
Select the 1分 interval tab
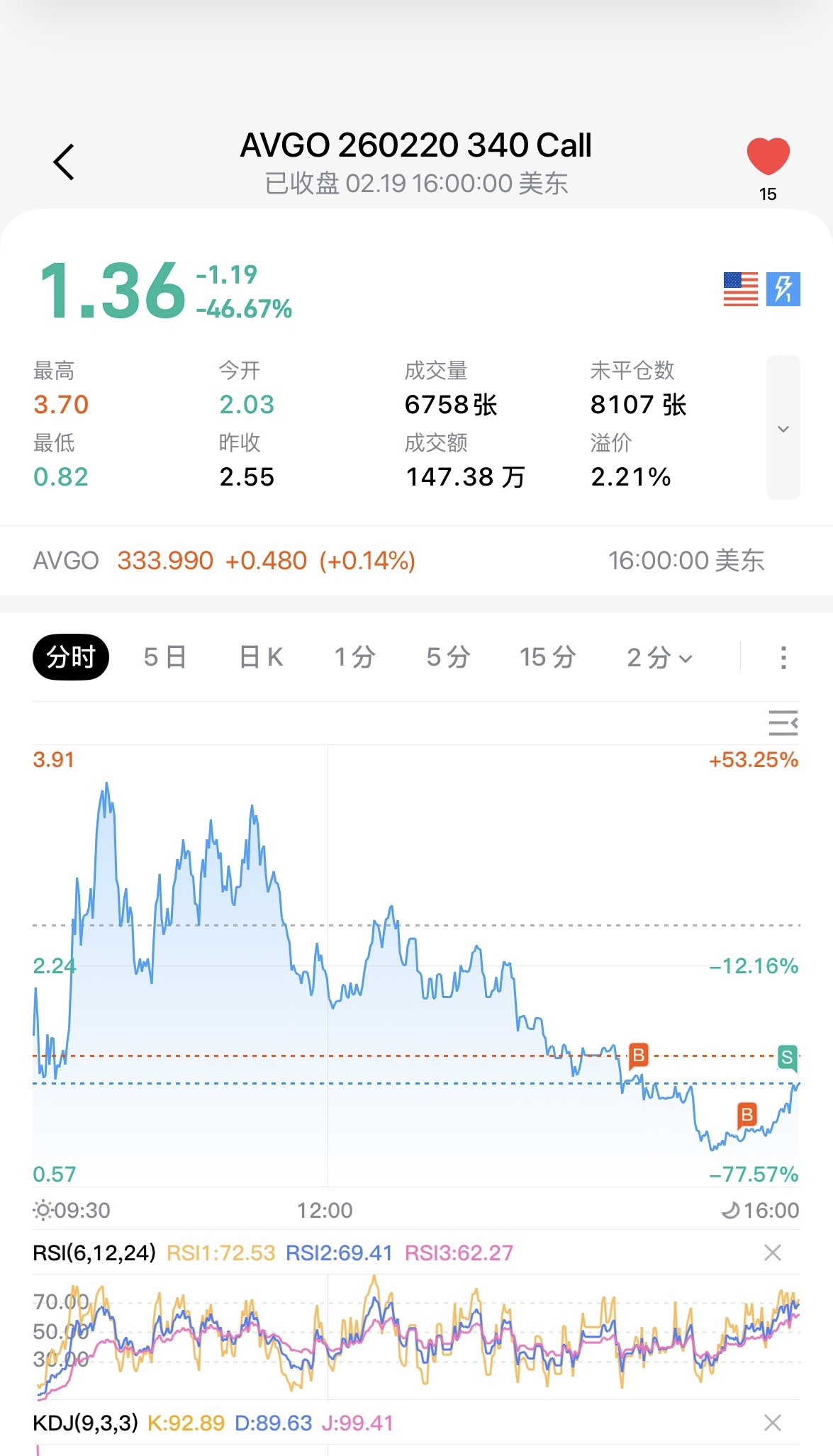[x=354, y=657]
